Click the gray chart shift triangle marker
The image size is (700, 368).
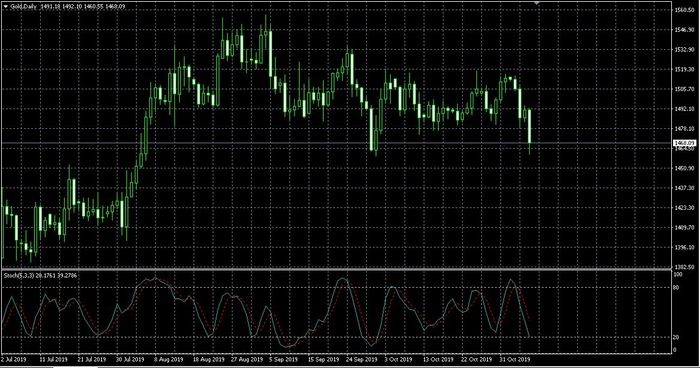click(x=537, y=3)
